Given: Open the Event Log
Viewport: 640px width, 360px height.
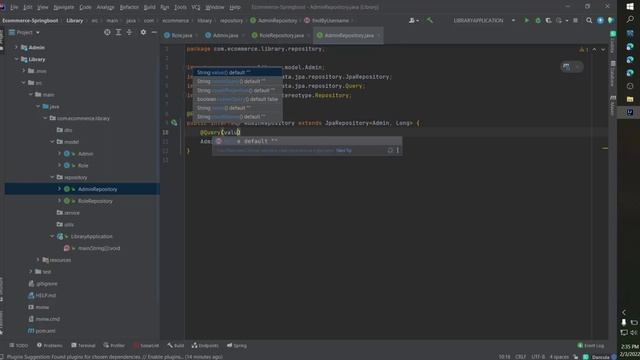Looking at the screenshot, I should (x=591, y=345).
